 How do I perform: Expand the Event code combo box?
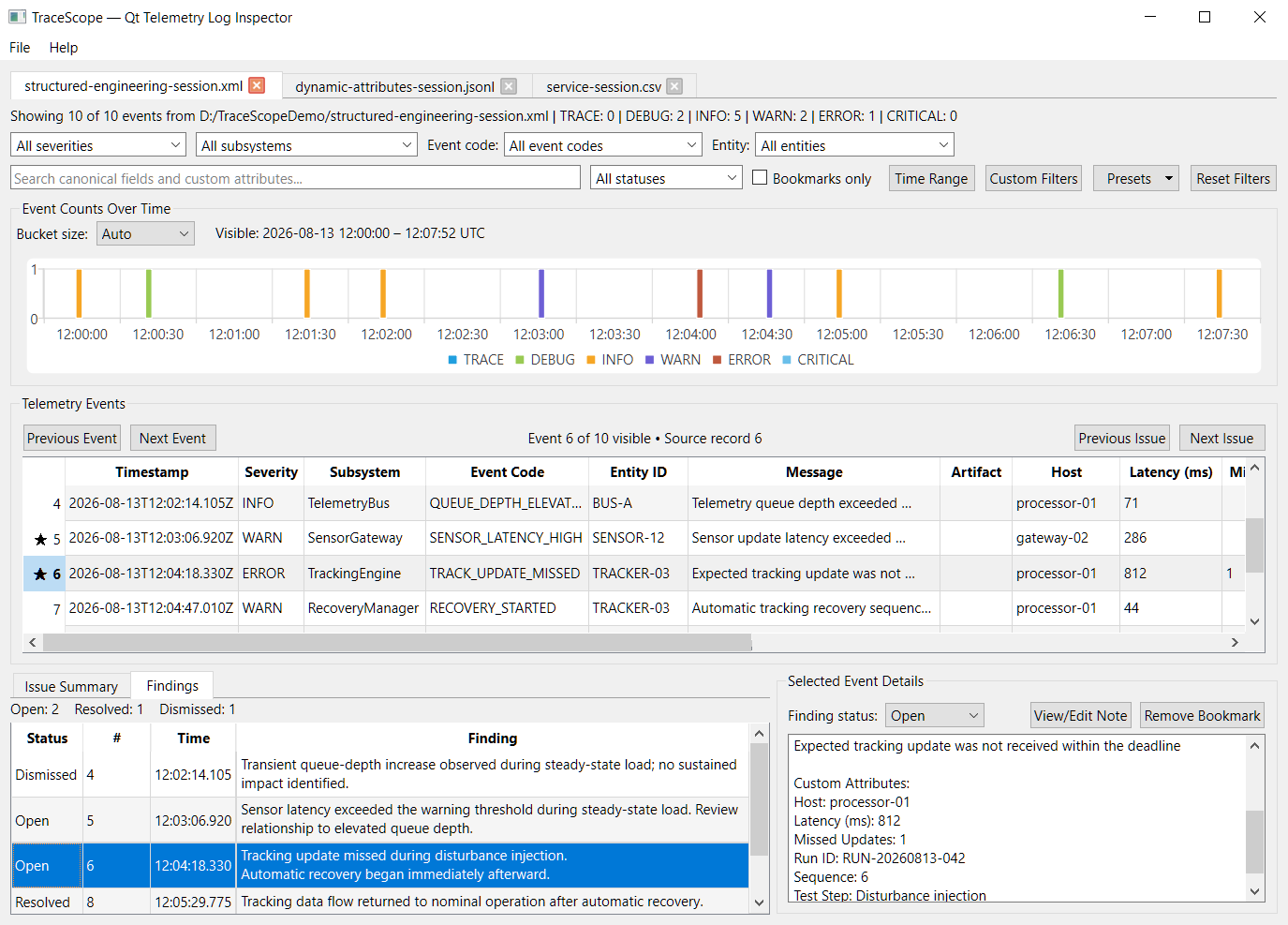(x=603, y=145)
